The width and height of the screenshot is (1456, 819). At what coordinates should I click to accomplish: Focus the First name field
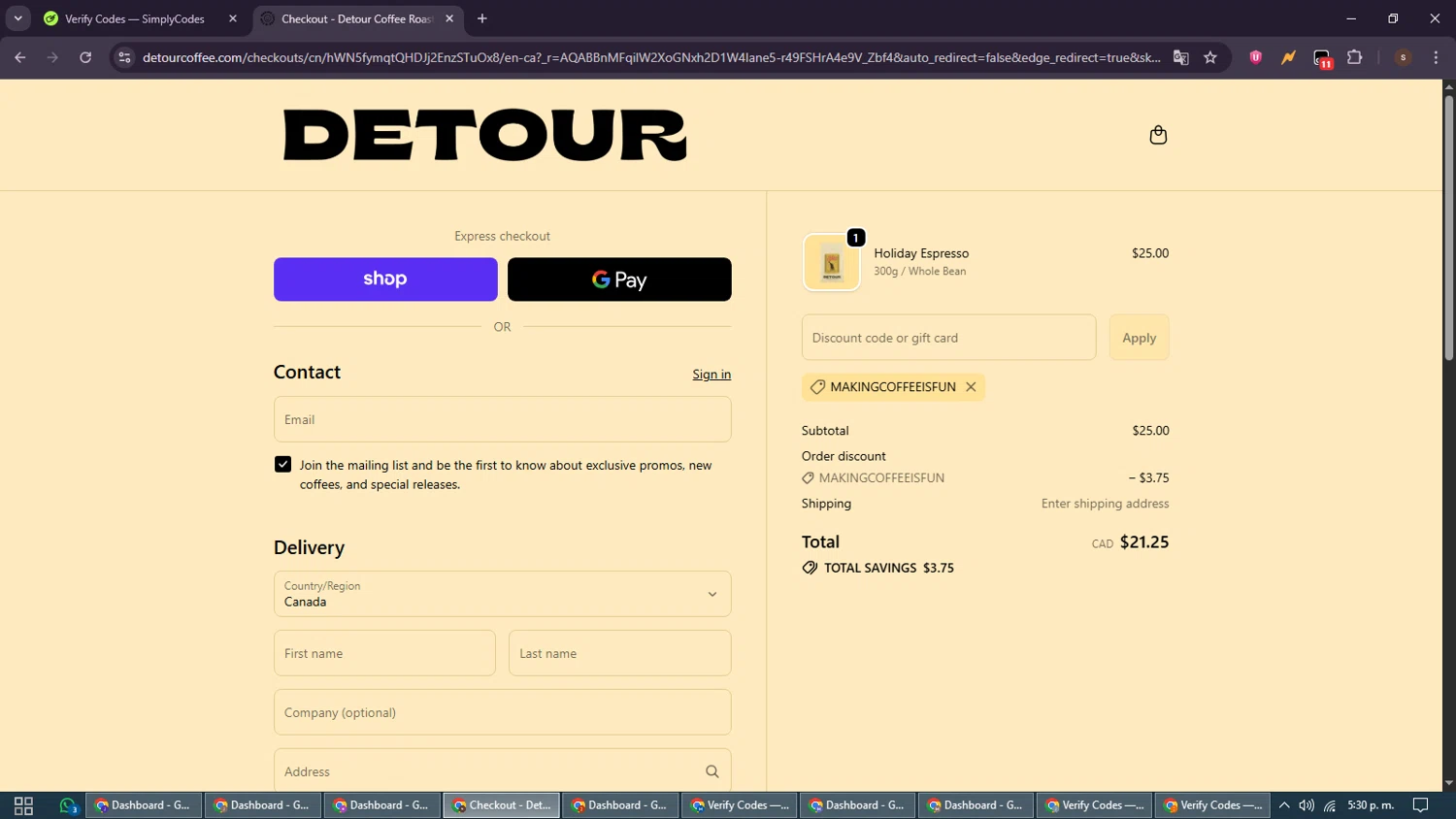[384, 653]
